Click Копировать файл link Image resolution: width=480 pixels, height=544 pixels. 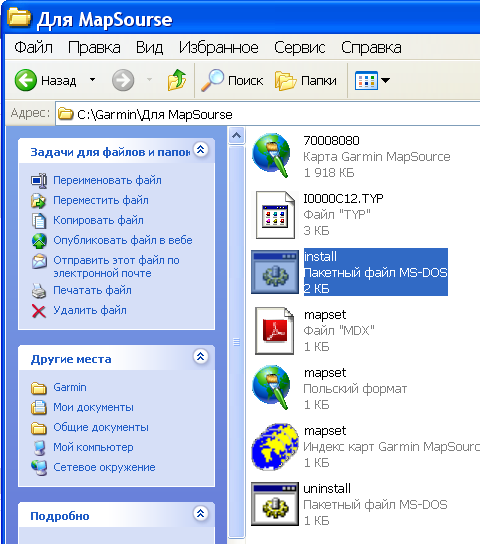coord(98,220)
